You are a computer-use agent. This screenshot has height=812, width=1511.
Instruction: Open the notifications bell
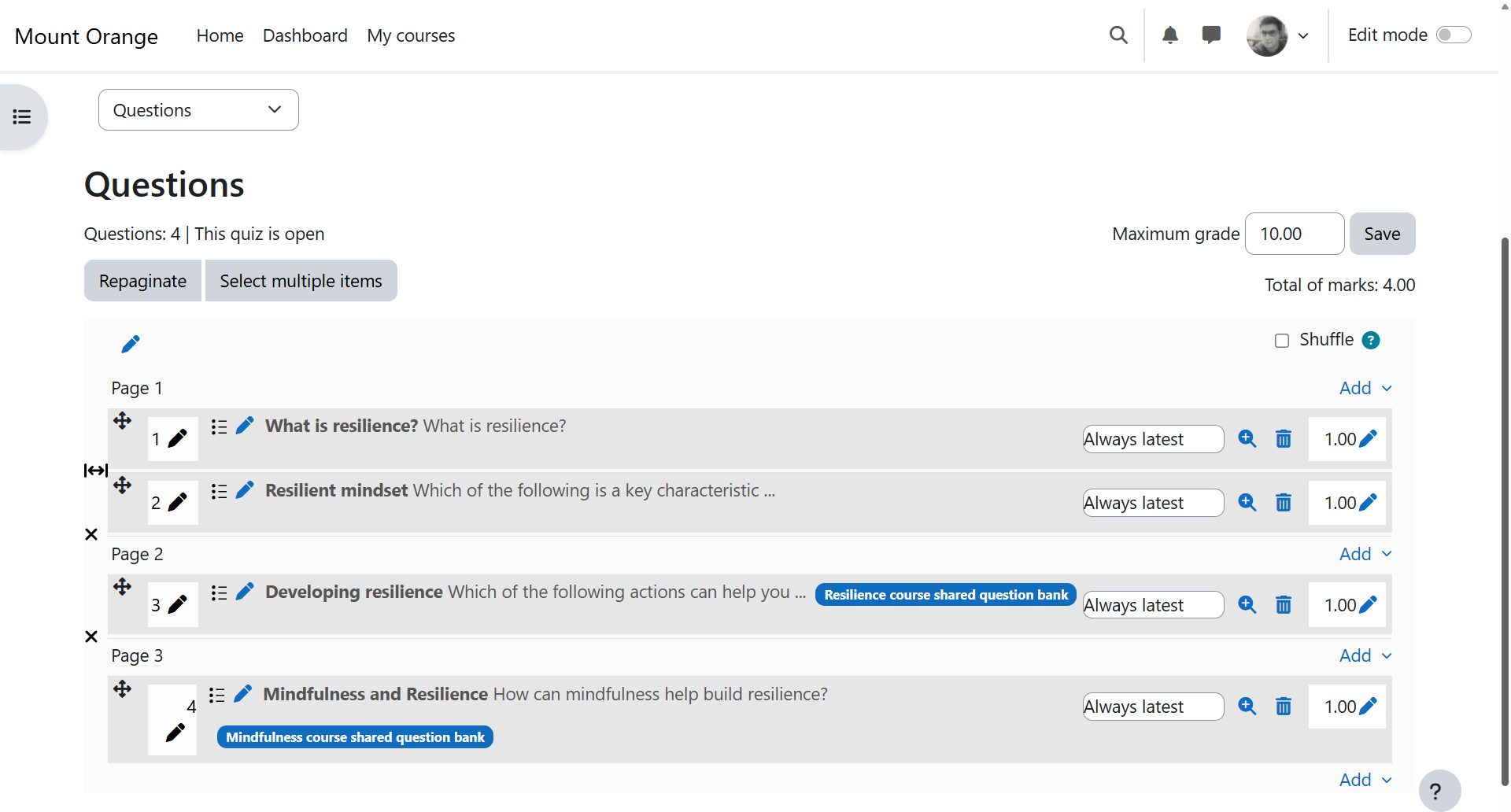[x=1170, y=35]
